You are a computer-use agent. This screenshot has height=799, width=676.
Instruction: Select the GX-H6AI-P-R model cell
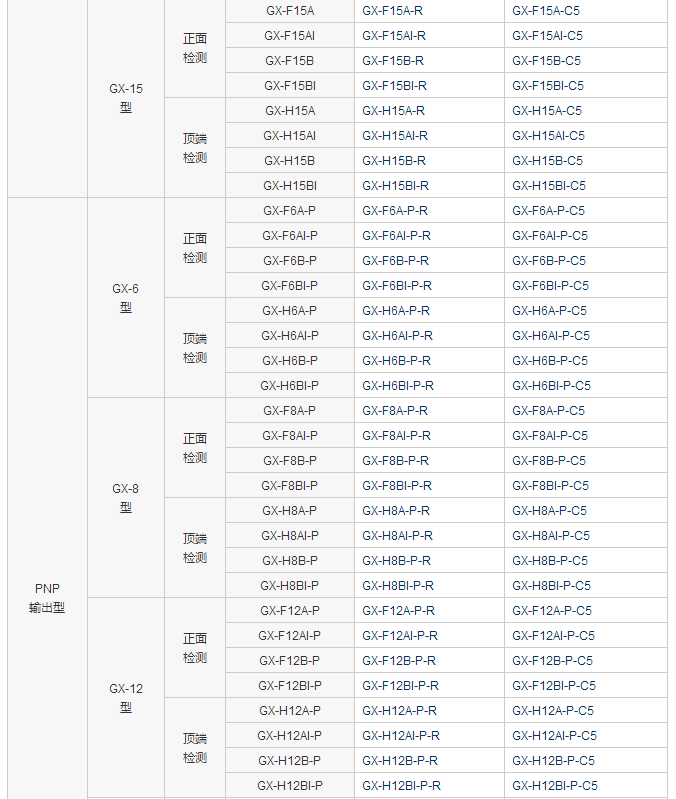(397, 336)
